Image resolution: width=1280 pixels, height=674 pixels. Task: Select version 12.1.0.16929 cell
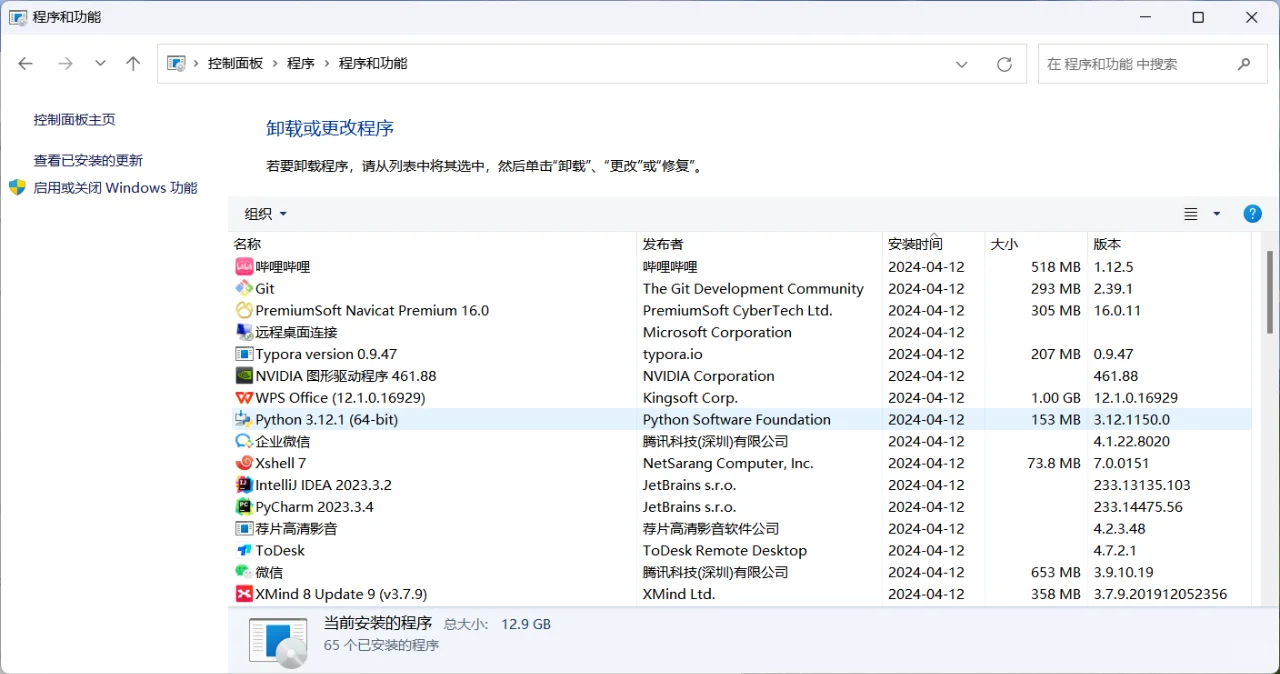click(x=1136, y=398)
